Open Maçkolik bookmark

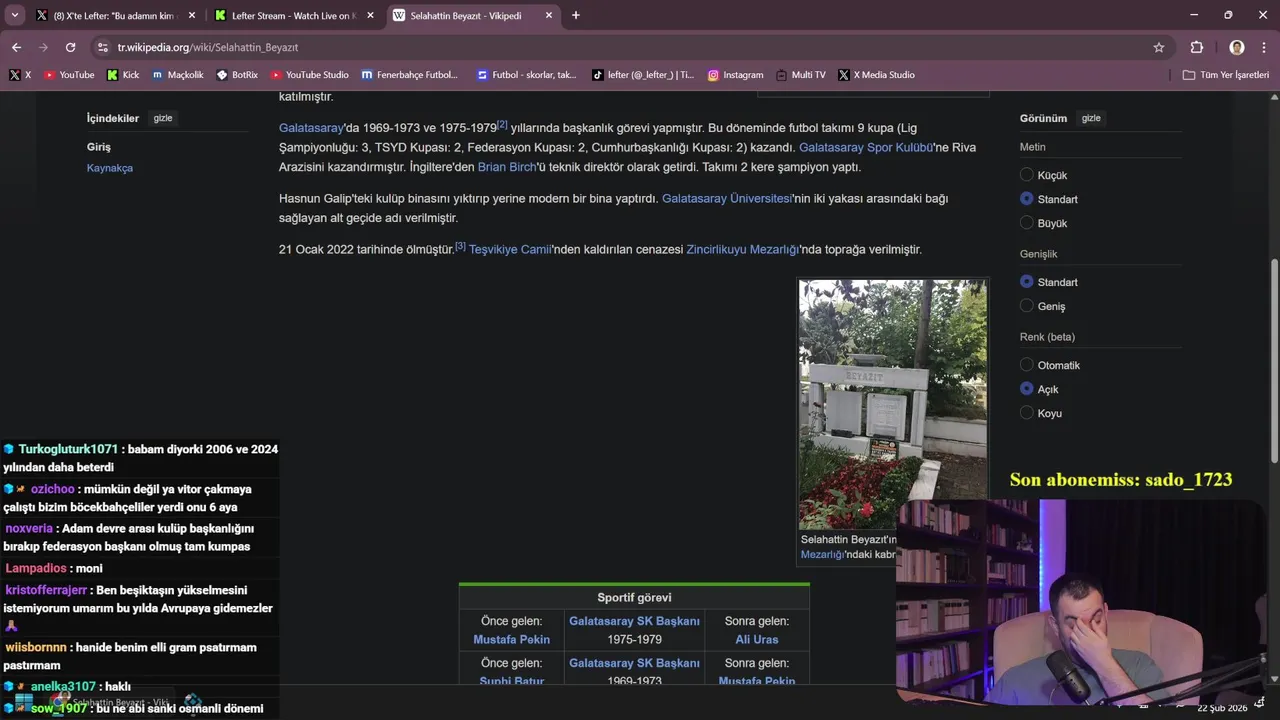[178, 75]
